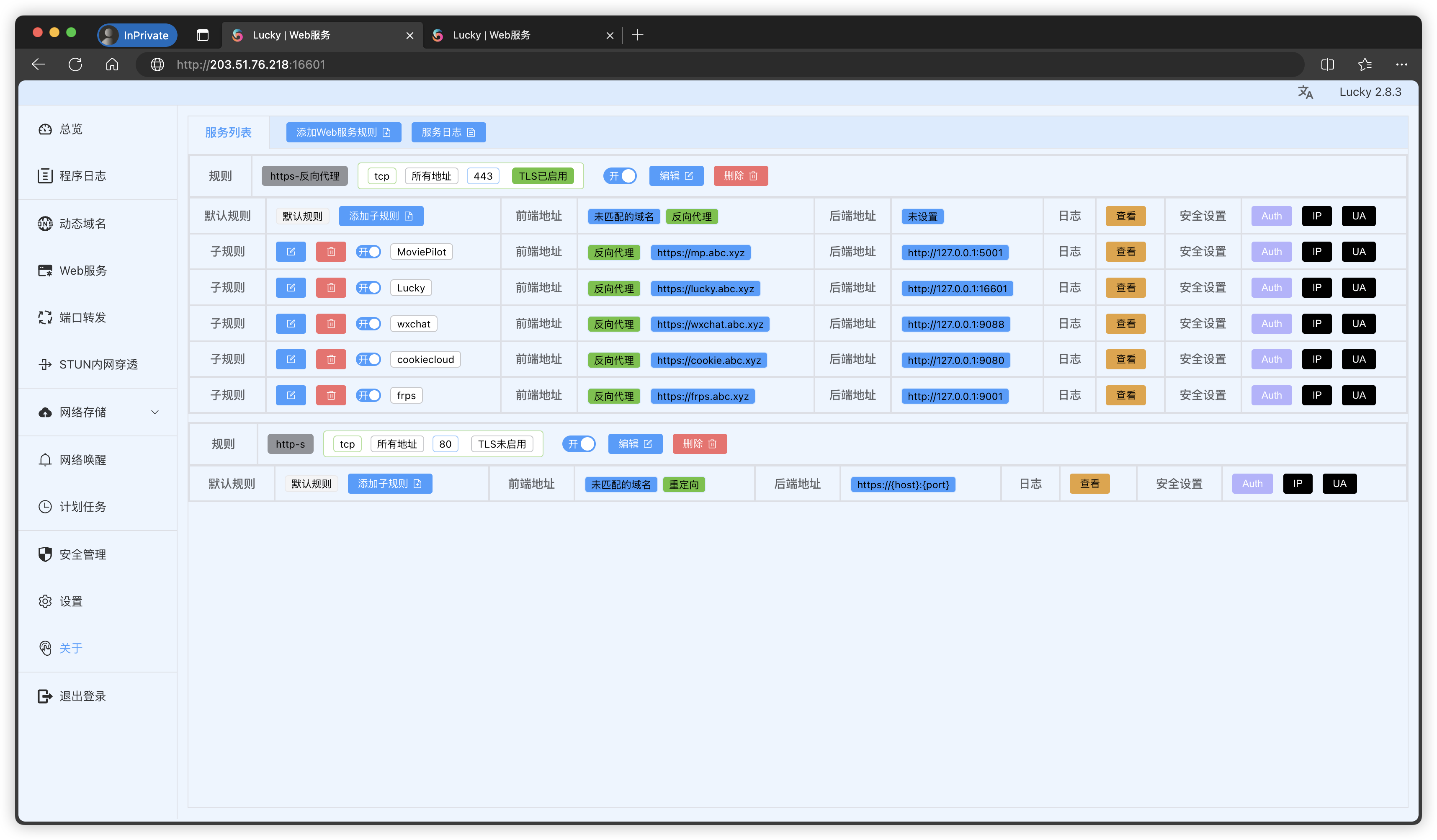This screenshot has height=840, width=1437.
Task: Click edit icon for Lucky sub-rule
Action: [x=291, y=287]
